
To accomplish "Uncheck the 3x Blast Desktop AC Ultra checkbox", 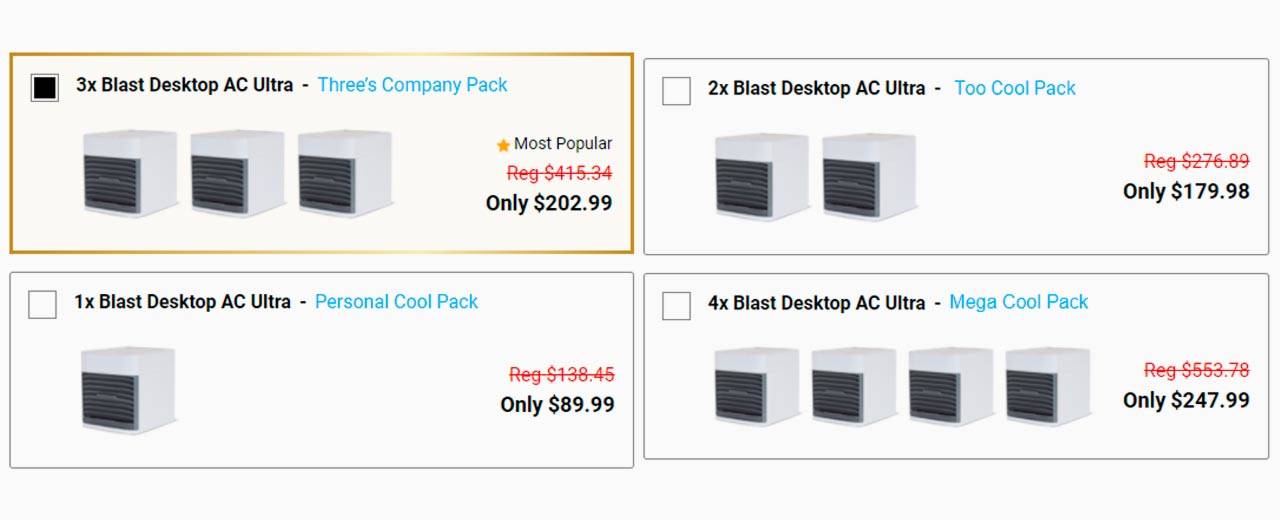I will pos(44,88).
